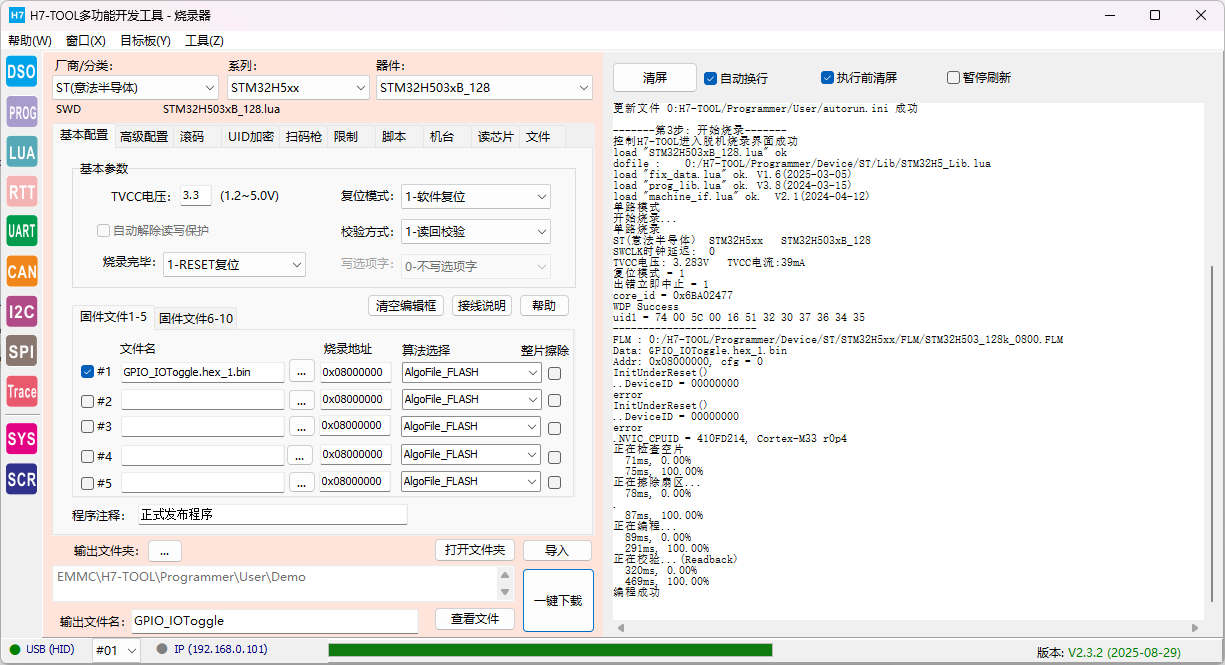Click the H7 application logo icon
The height and width of the screenshot is (665, 1225).
tap(17, 15)
